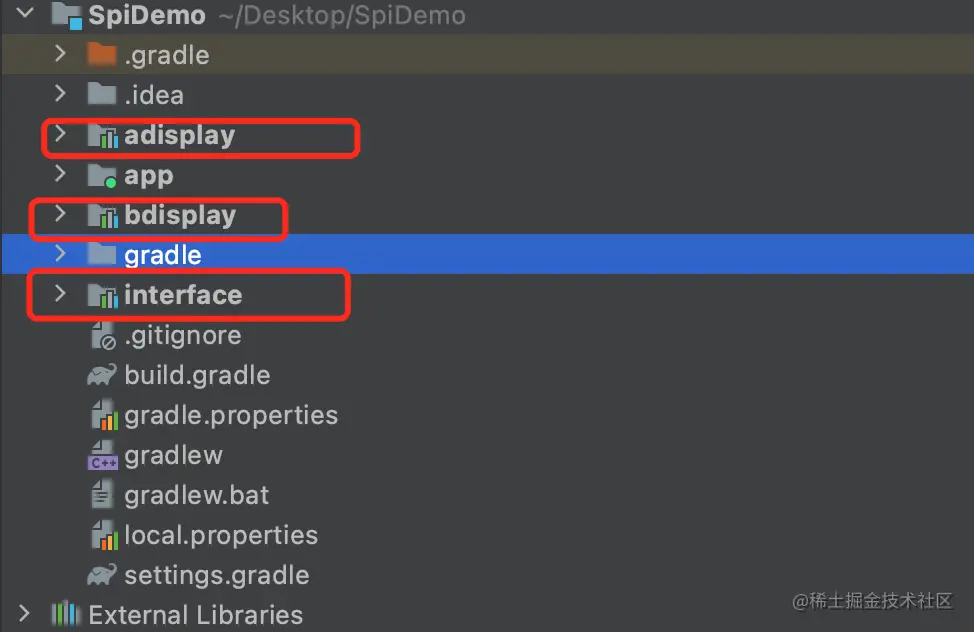Viewport: 974px width, 632px height.
Task: Expand the interface module chevron
Action: tap(60, 294)
